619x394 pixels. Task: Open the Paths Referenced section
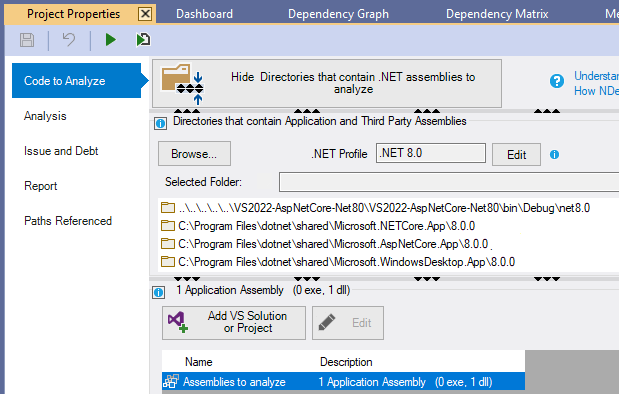tap(68, 221)
